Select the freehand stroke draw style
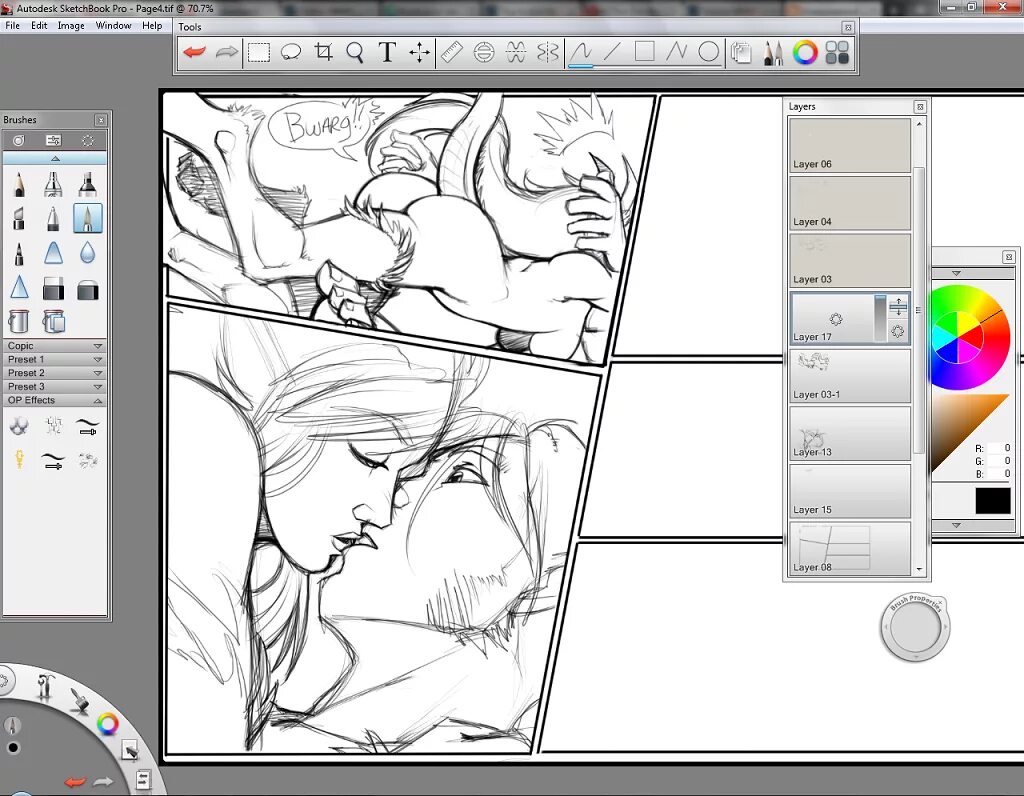 [581, 52]
